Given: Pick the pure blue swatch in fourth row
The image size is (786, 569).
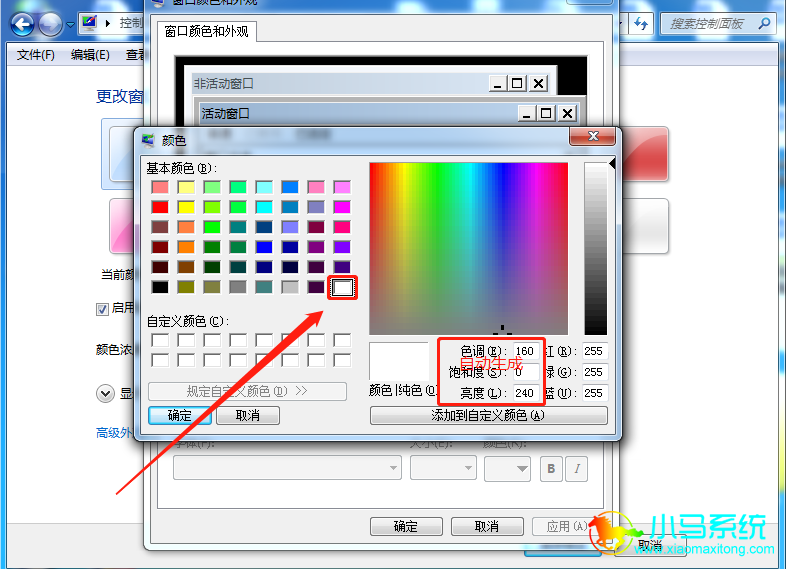Looking at the screenshot, I should tap(264, 247).
